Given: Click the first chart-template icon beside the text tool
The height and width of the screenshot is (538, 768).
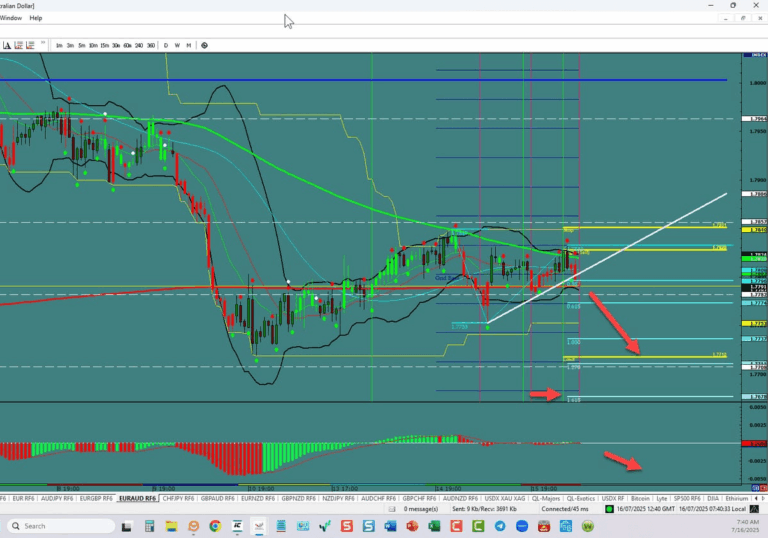Looking at the screenshot, I should click(19, 45).
